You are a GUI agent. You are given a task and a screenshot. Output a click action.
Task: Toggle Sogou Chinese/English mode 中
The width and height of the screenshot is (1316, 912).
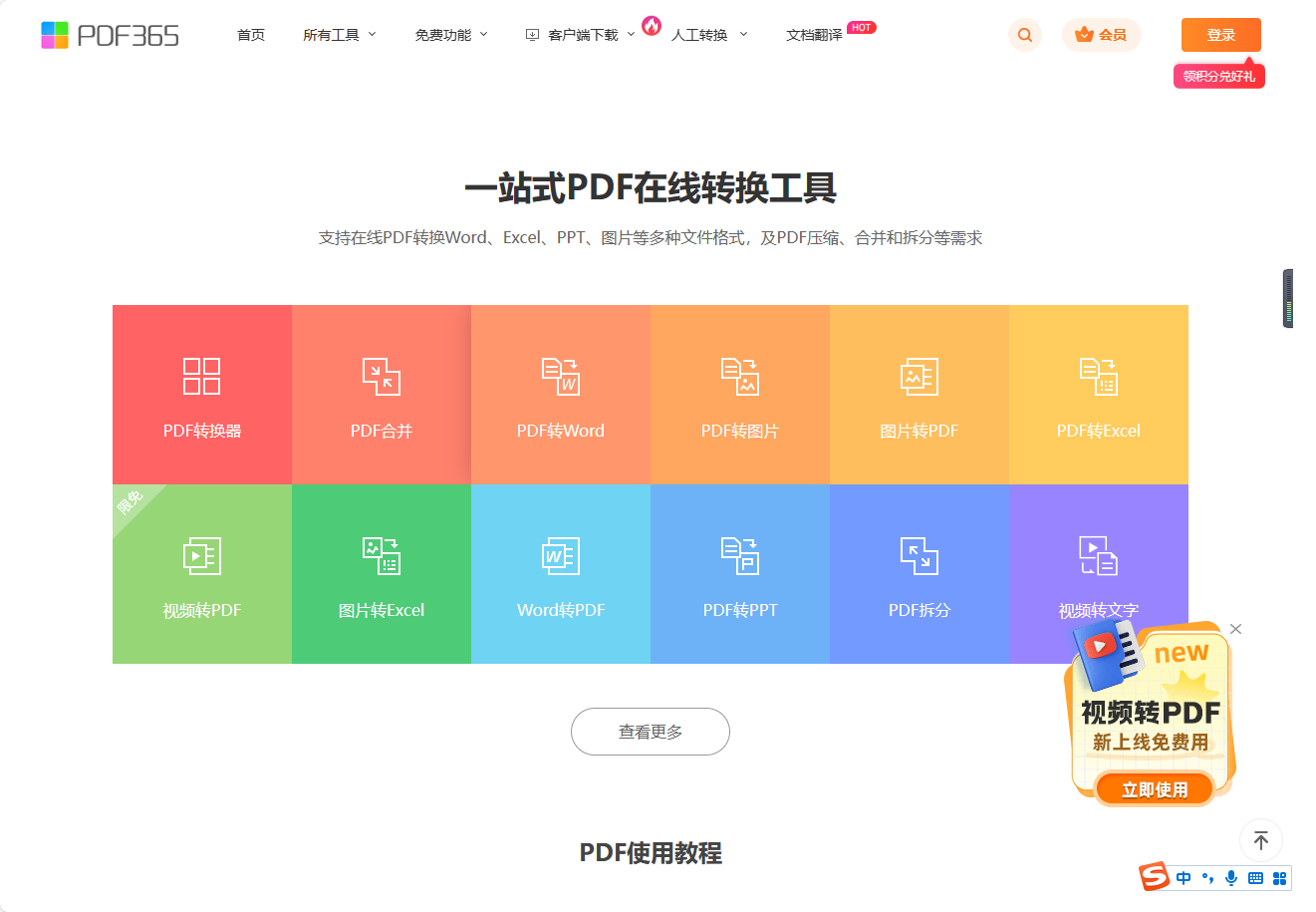pyautogui.click(x=1184, y=878)
